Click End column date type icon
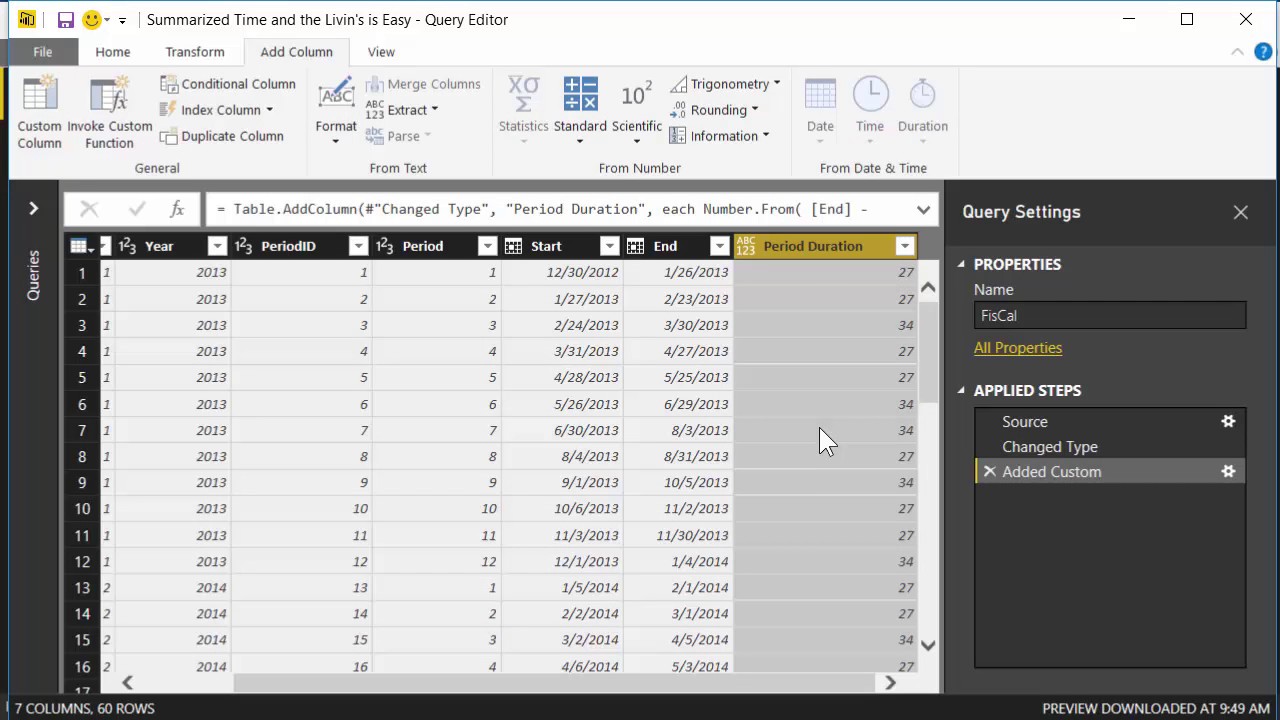This screenshot has height=720, width=1280. click(635, 246)
